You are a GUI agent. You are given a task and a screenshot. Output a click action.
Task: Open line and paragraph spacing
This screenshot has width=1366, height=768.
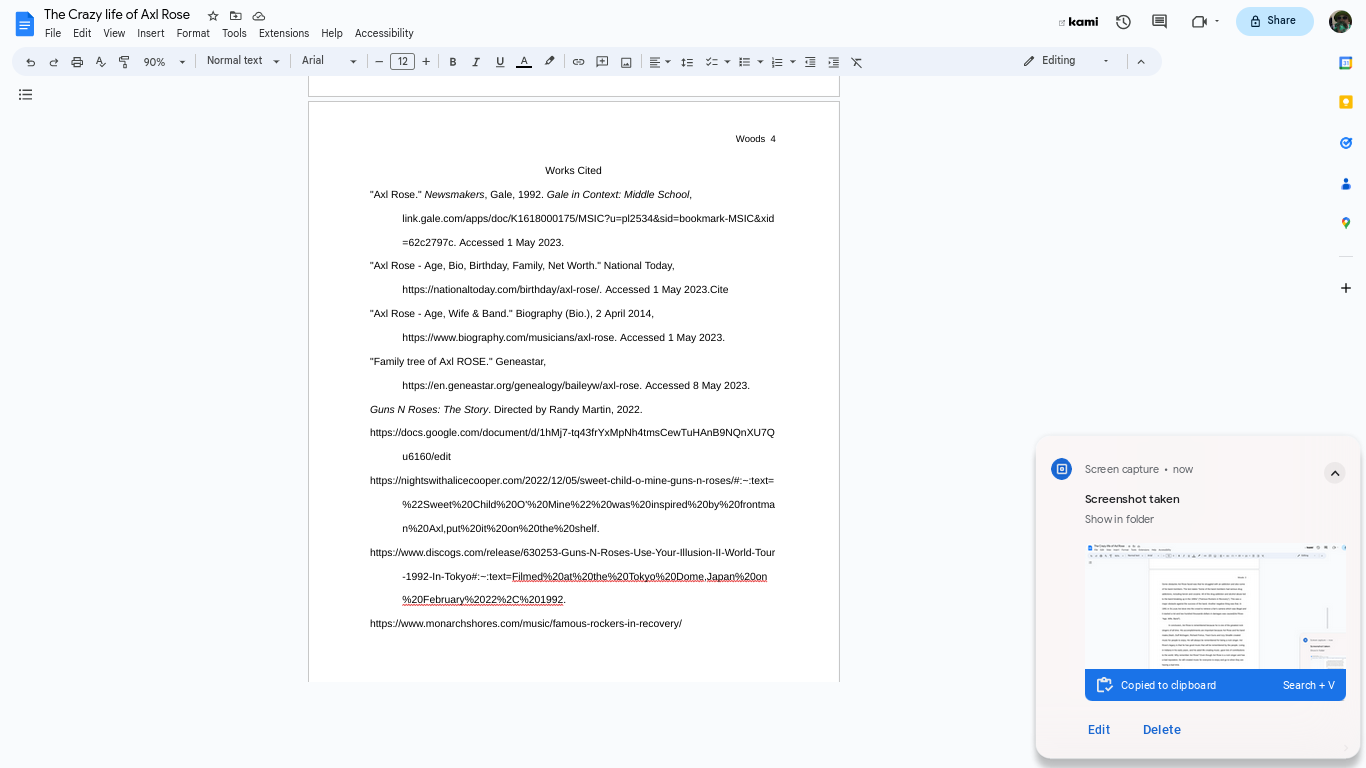tap(687, 62)
